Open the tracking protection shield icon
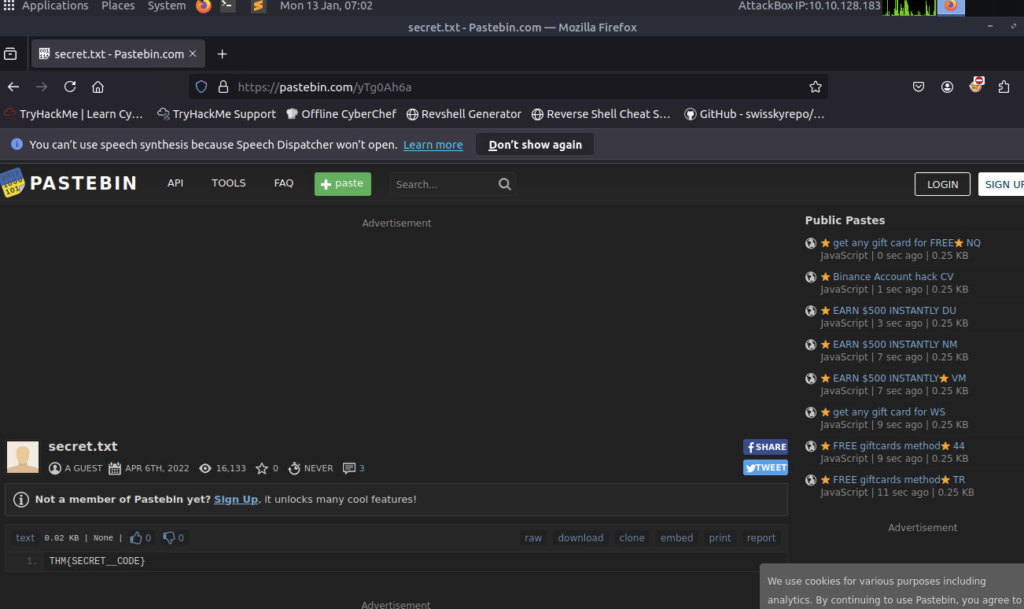The height and width of the screenshot is (609, 1024). (201, 87)
